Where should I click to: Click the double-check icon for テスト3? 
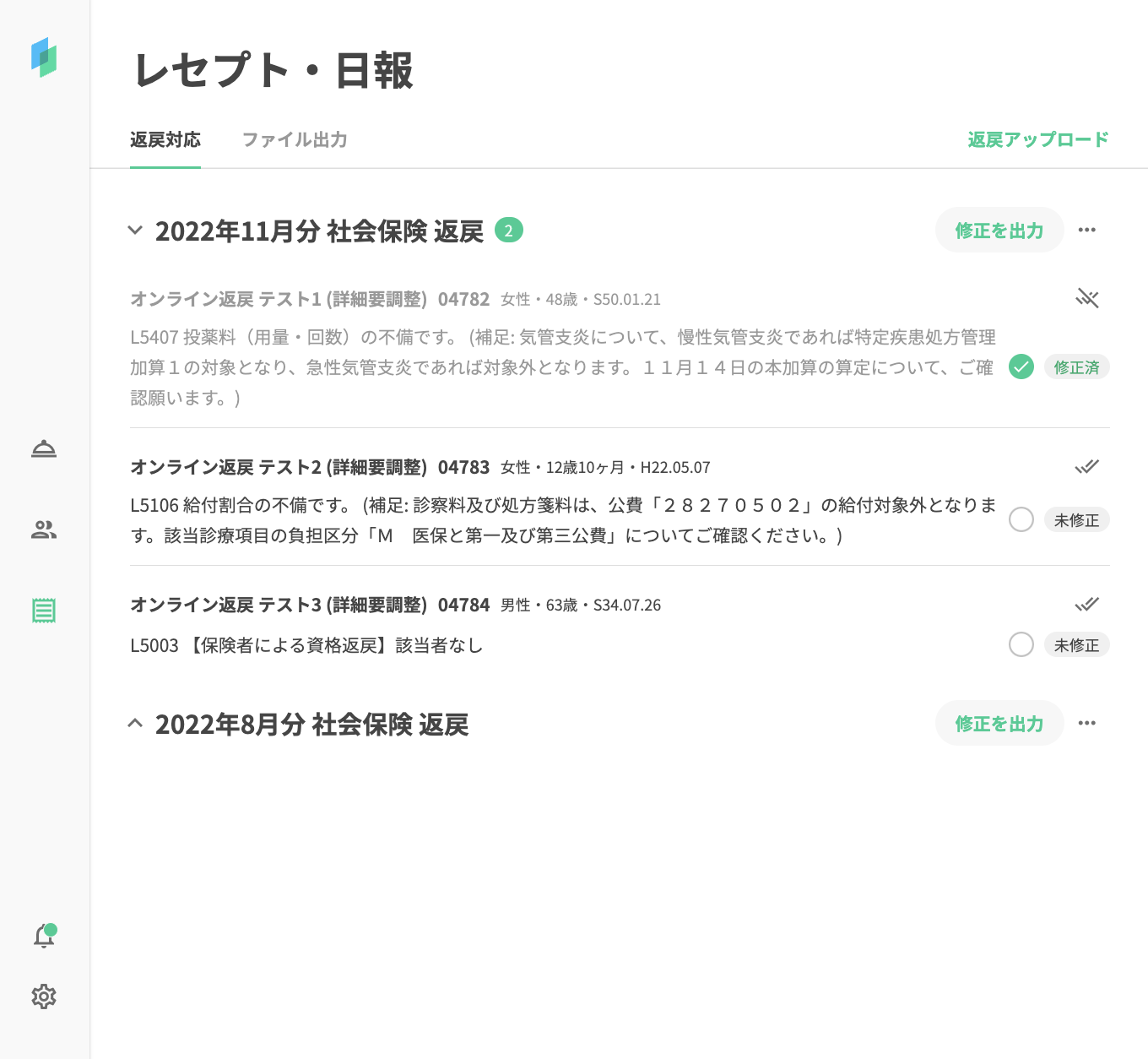pos(1086,605)
